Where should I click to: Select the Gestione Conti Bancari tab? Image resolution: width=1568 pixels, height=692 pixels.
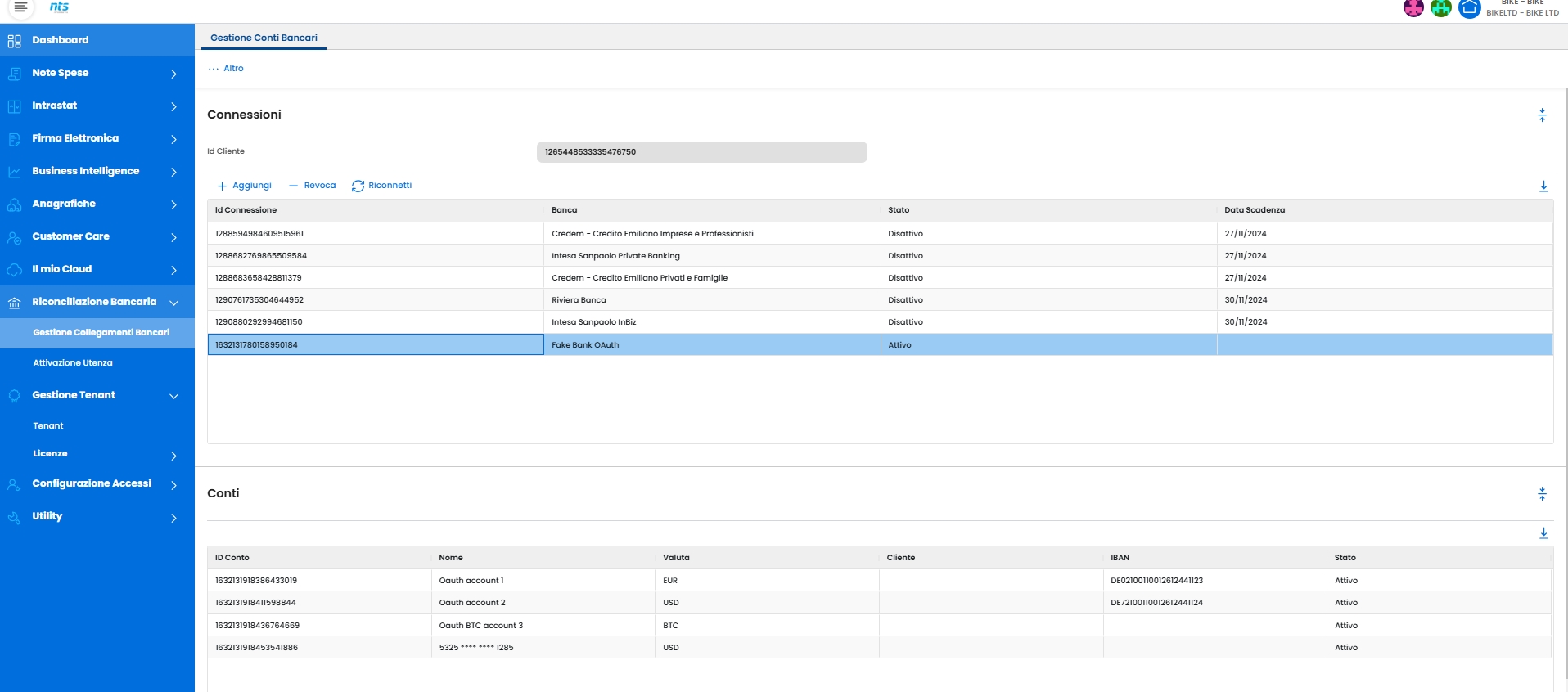264,38
